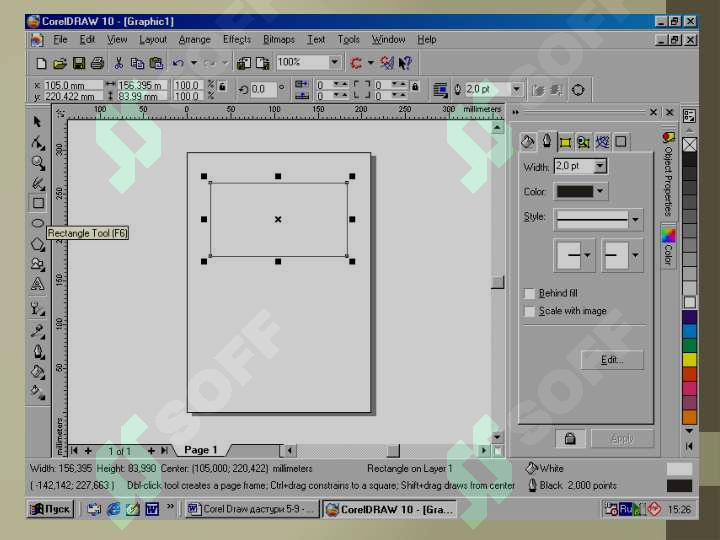
Task: Click the Export icon
Action: (263, 63)
